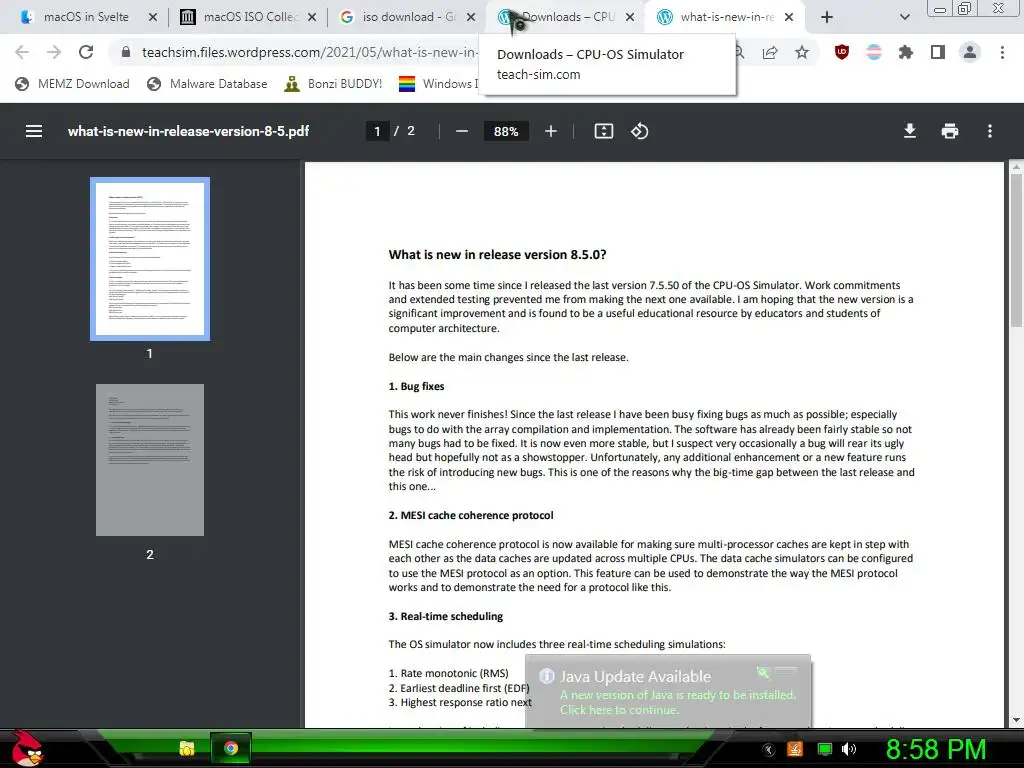Print the PDF document
Viewport: 1024px width, 768px height.
950,131
